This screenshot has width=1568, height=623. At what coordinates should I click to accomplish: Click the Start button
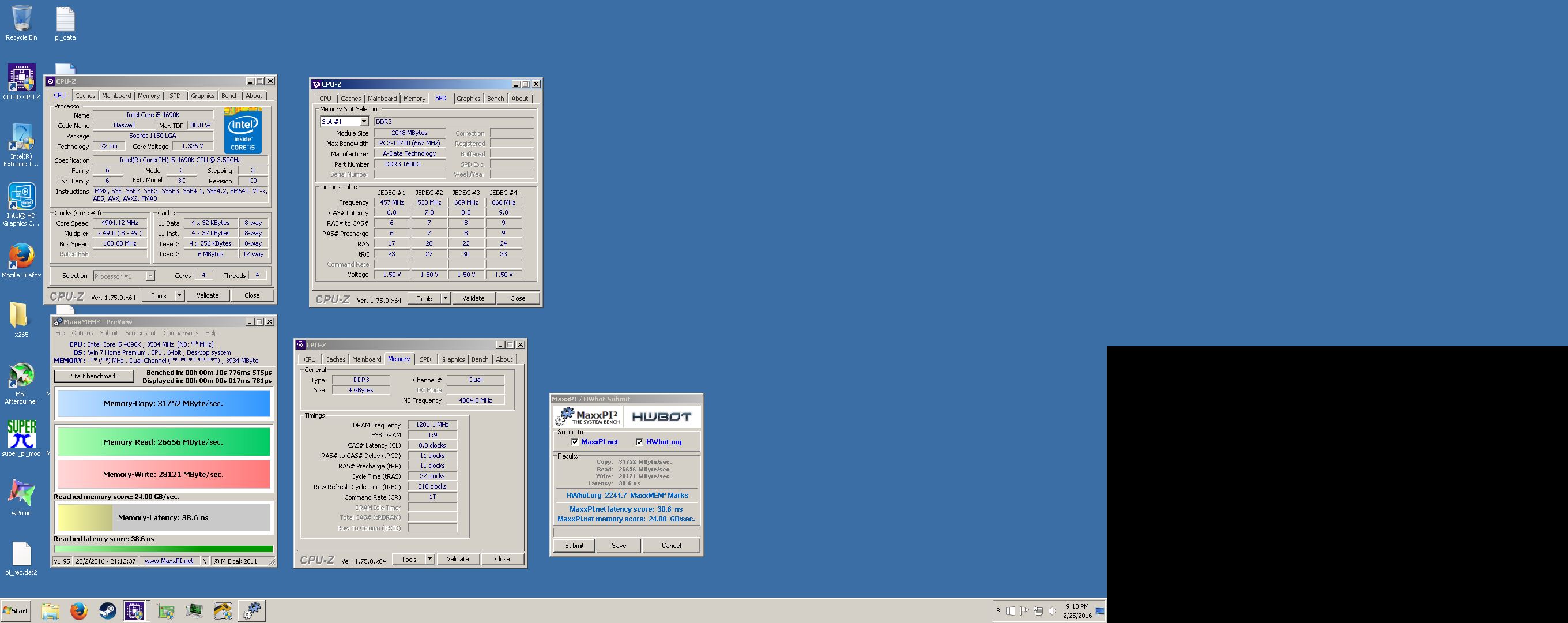pyautogui.click(x=17, y=611)
